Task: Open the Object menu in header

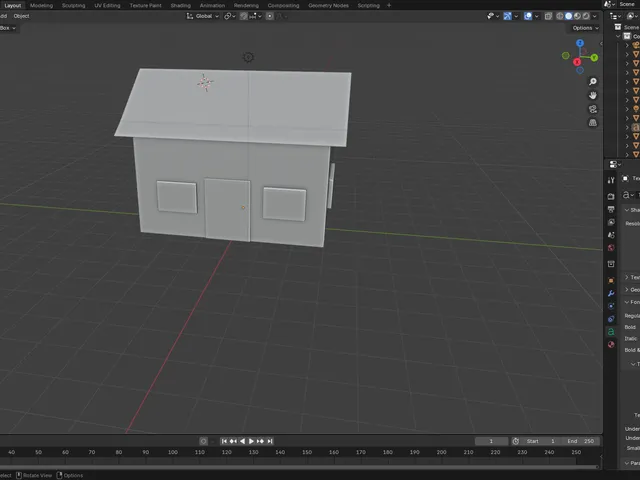Action: click(21, 16)
